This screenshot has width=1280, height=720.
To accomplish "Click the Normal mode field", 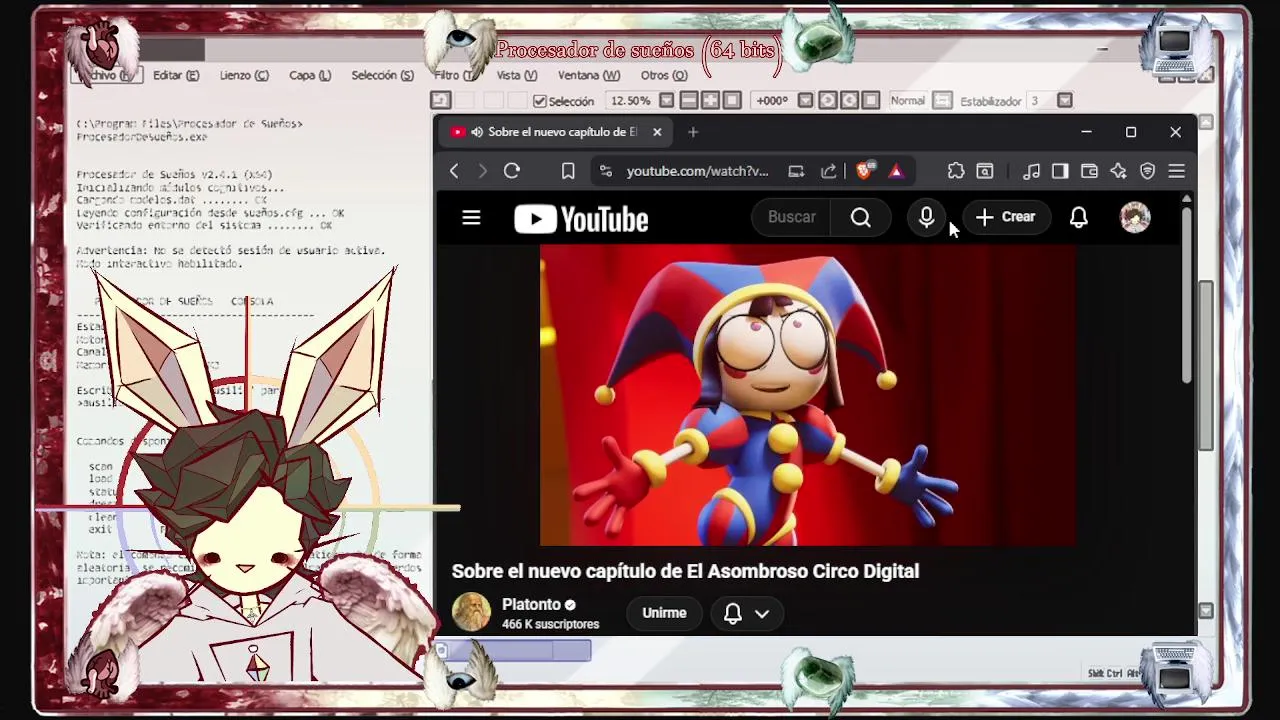I will (907, 100).
